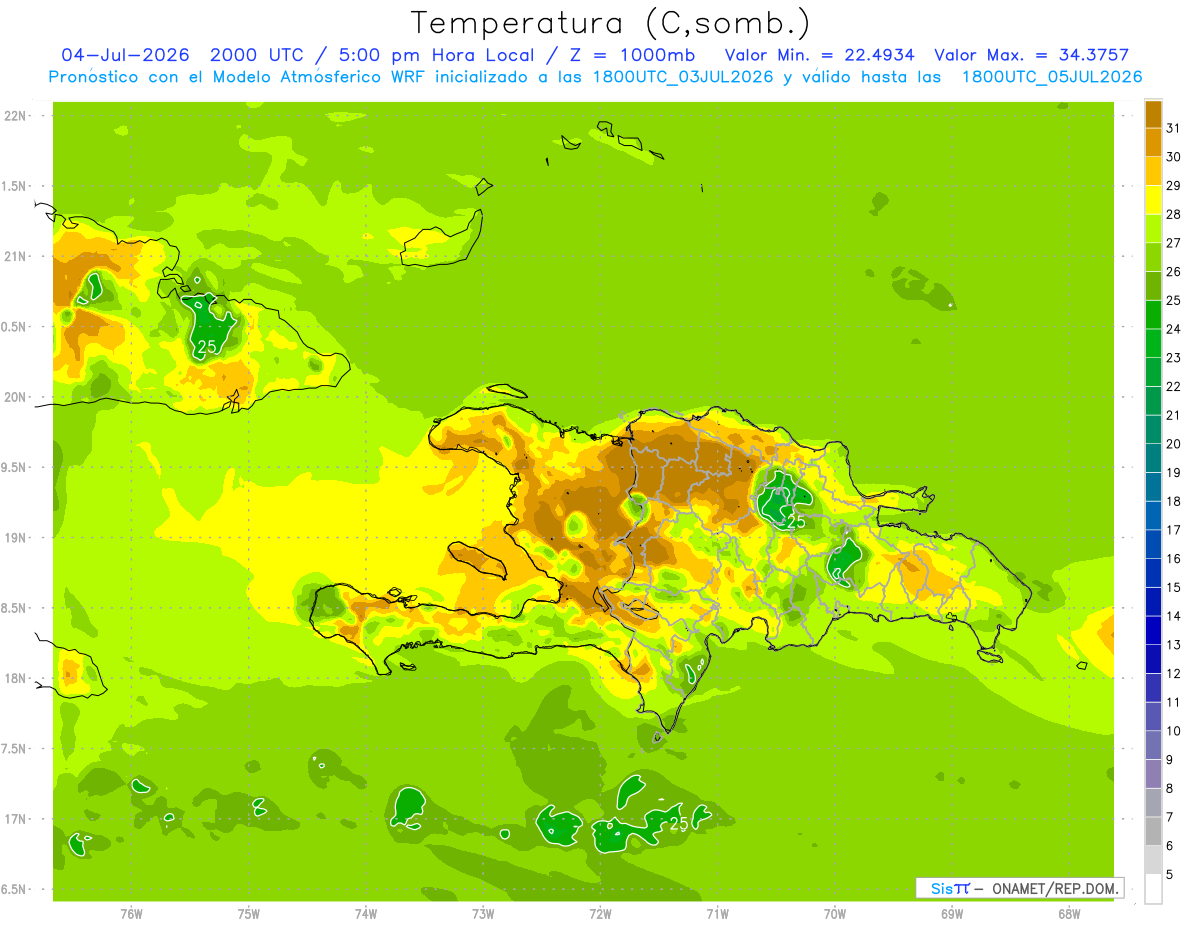Click the colorbar swatch between 29 and 30
The image size is (1200, 927).
(x=1153, y=171)
